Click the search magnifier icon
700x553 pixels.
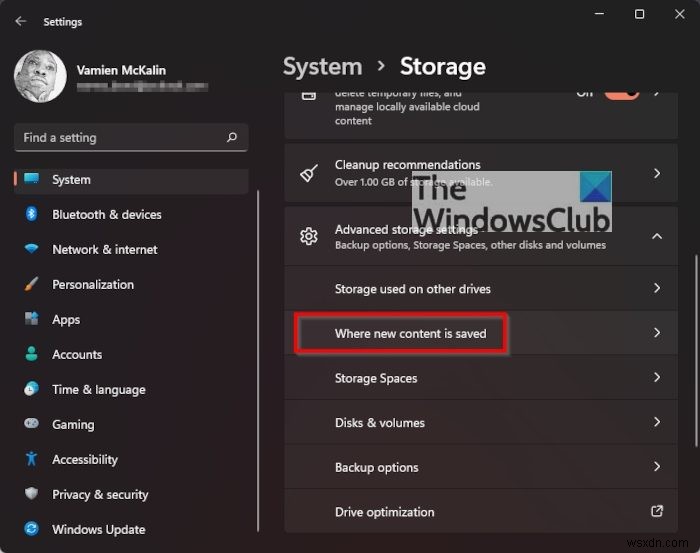232,137
